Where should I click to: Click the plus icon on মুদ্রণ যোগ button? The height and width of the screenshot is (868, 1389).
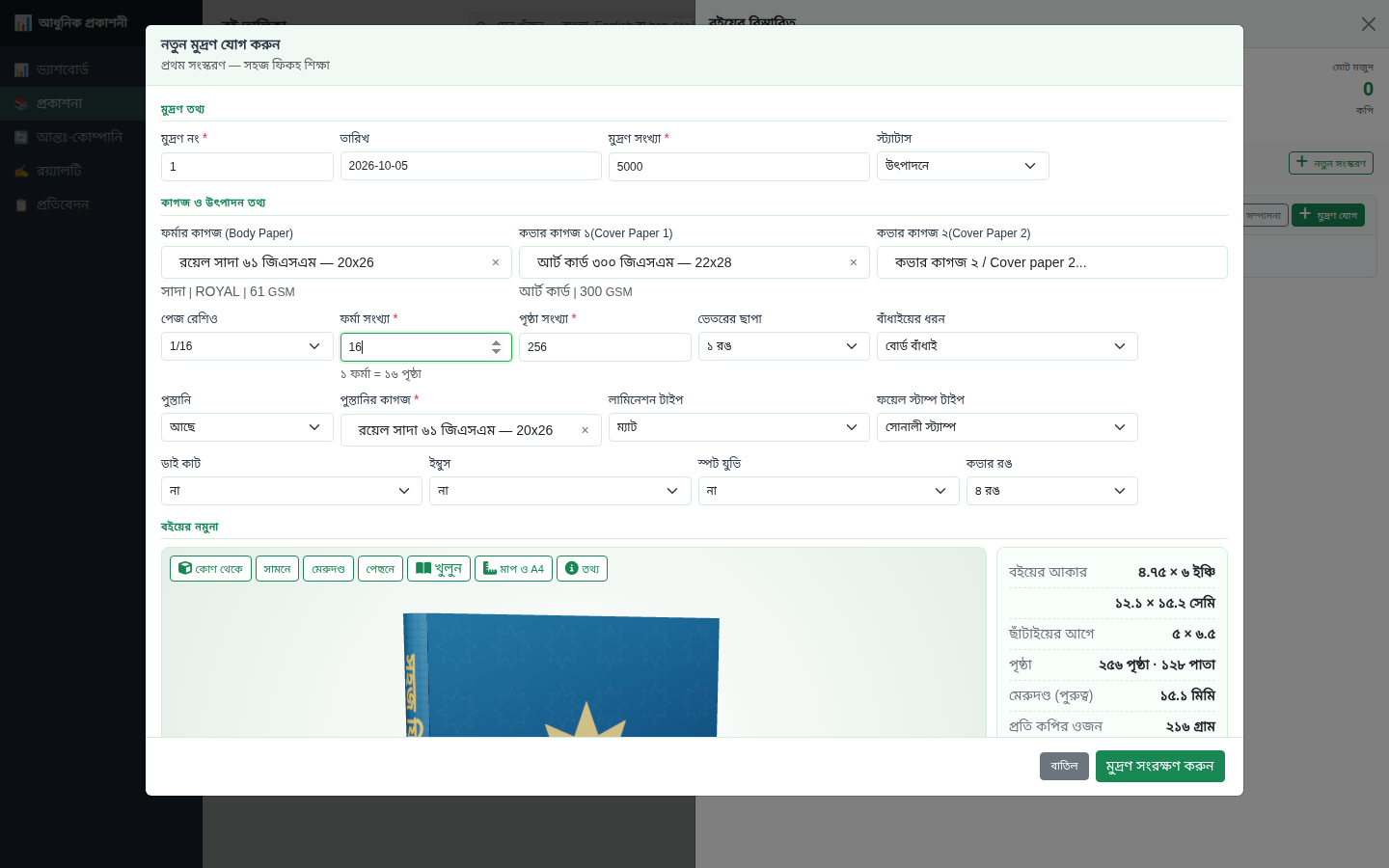[x=1305, y=214]
